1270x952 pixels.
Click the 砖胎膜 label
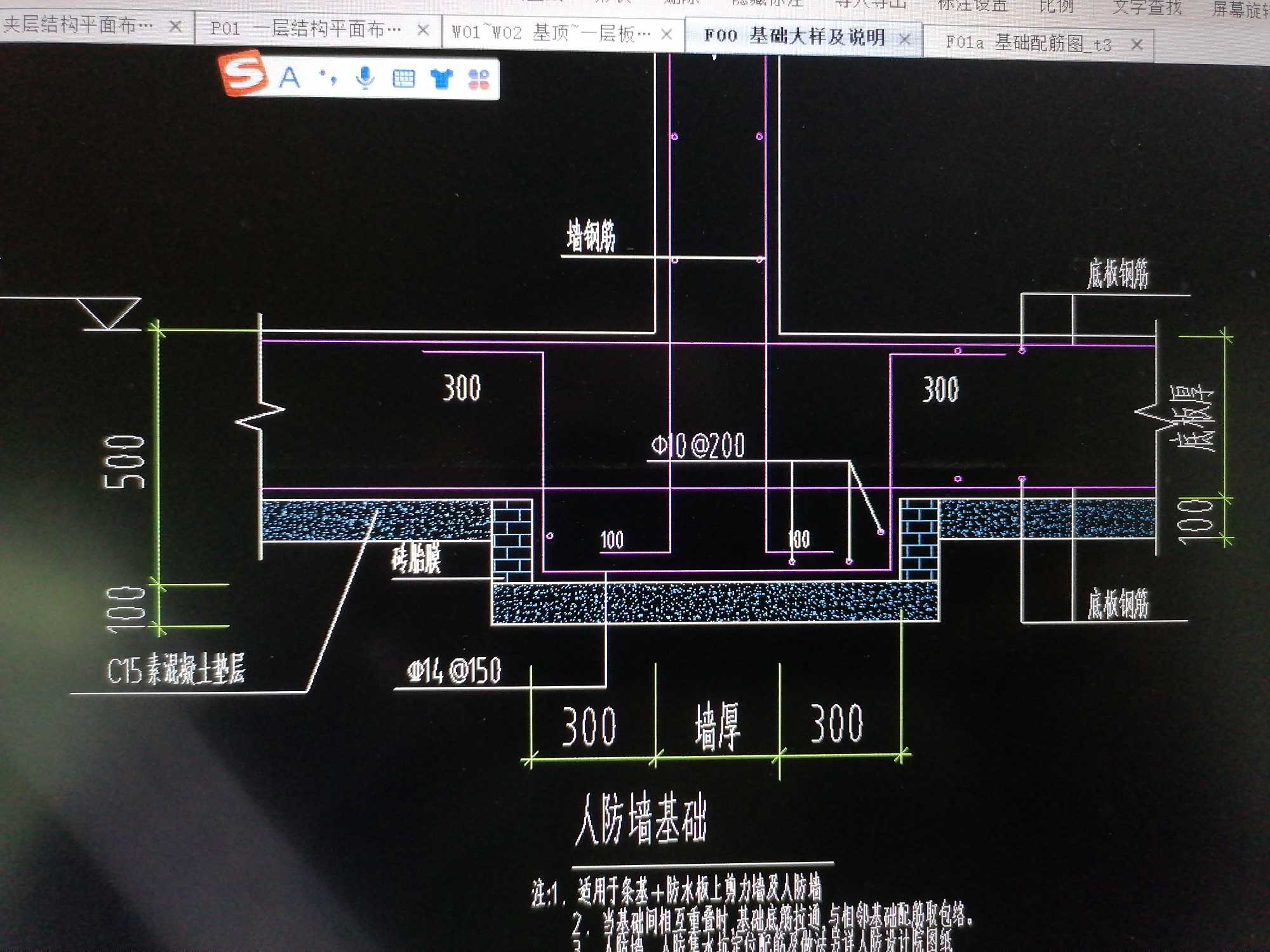pyautogui.click(x=416, y=559)
